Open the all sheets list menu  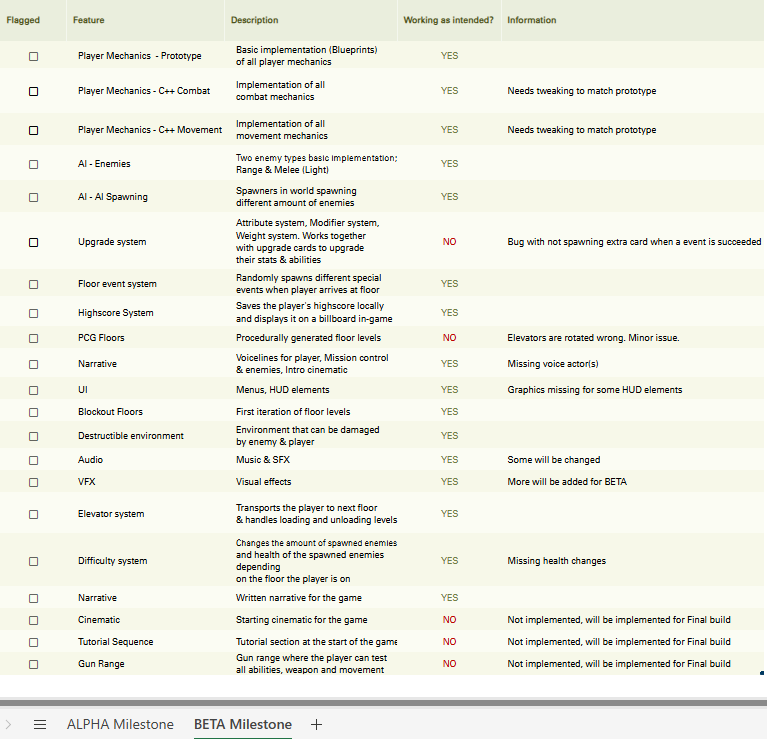40,725
